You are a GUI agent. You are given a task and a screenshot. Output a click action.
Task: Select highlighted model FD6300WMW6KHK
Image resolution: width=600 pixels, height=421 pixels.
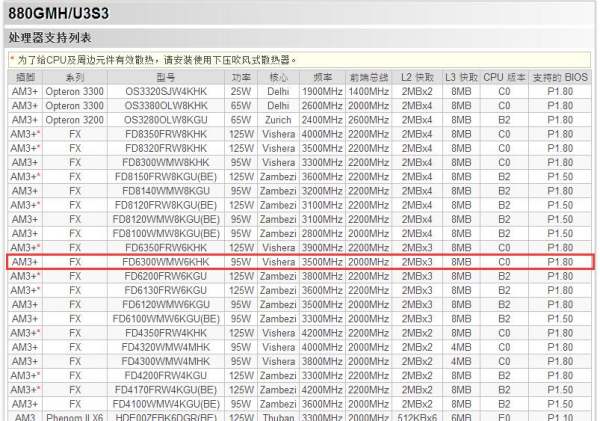pos(166,262)
